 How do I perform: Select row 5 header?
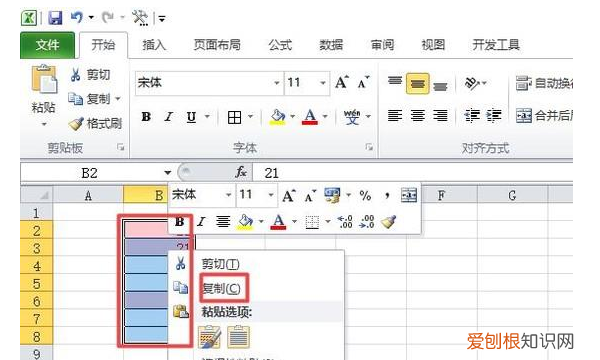tap(36, 283)
